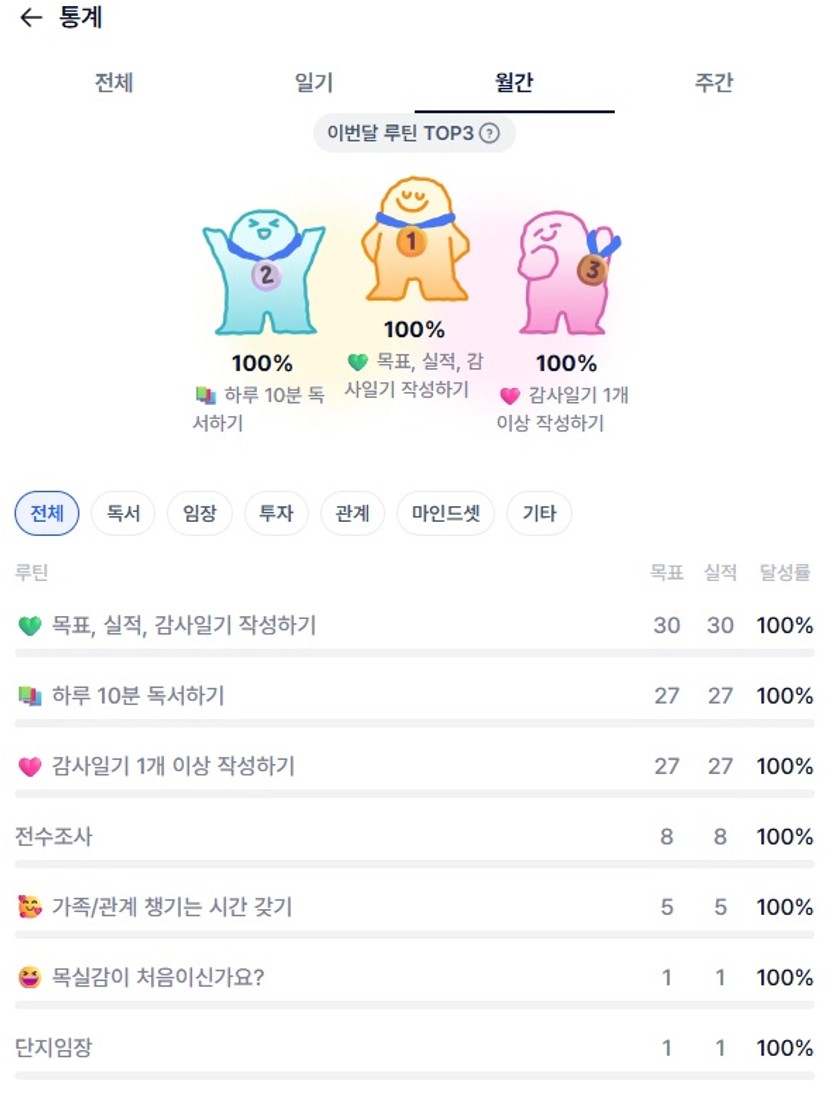Click pink heart icon in 감사일기 row
The image size is (827, 1100).
click(30, 767)
